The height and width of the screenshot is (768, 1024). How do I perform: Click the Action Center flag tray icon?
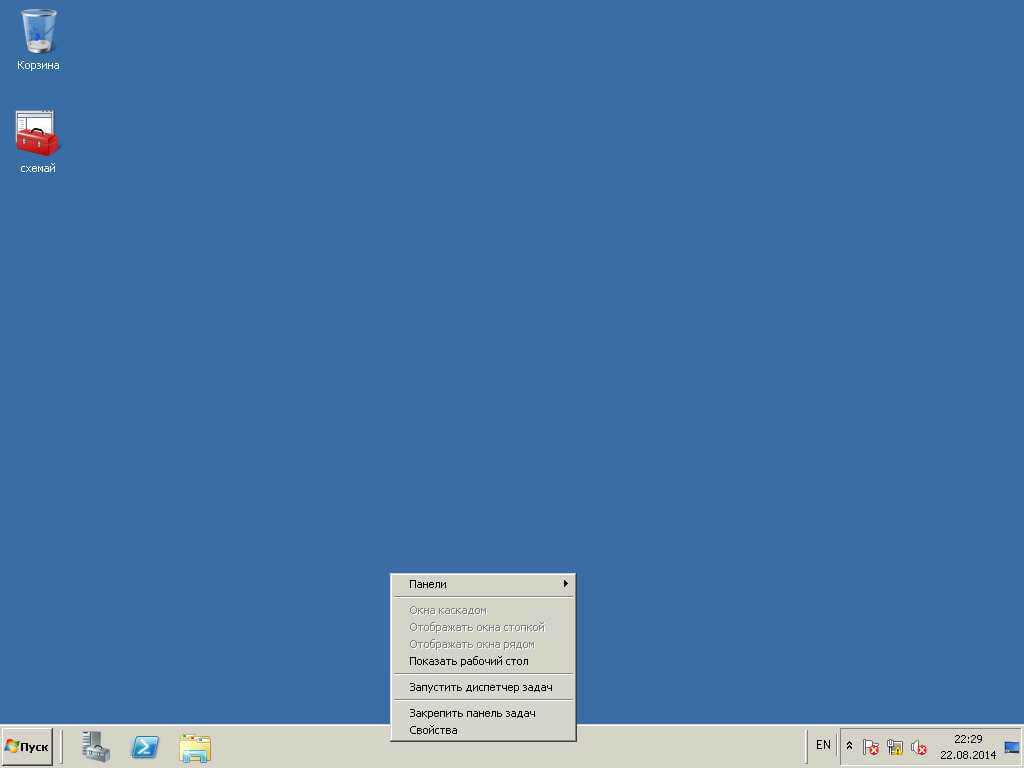(871, 746)
